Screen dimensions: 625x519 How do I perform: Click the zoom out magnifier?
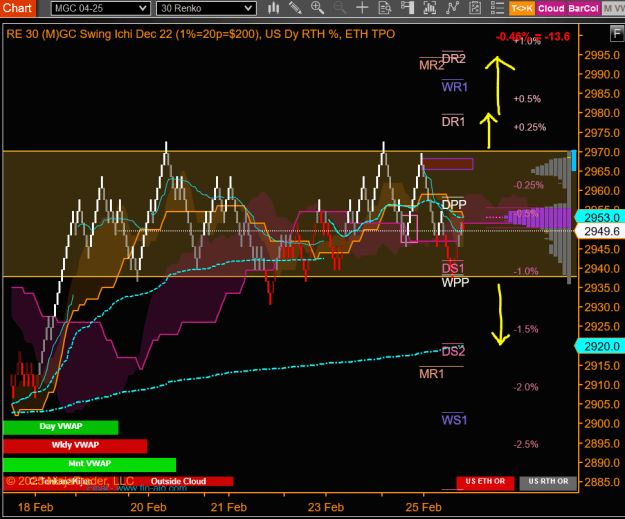340,8
